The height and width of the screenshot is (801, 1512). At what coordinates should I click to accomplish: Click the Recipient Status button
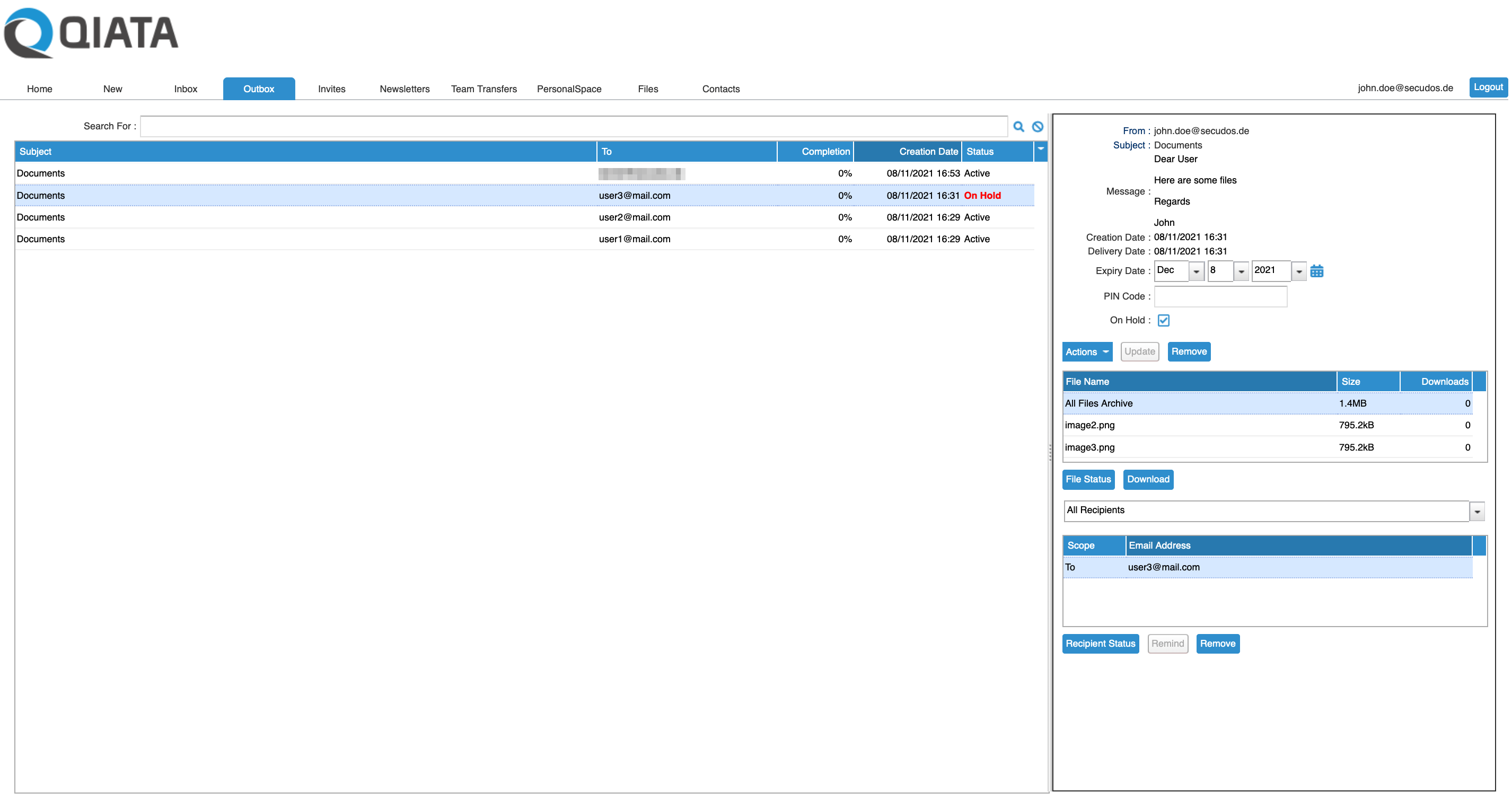click(x=1100, y=644)
